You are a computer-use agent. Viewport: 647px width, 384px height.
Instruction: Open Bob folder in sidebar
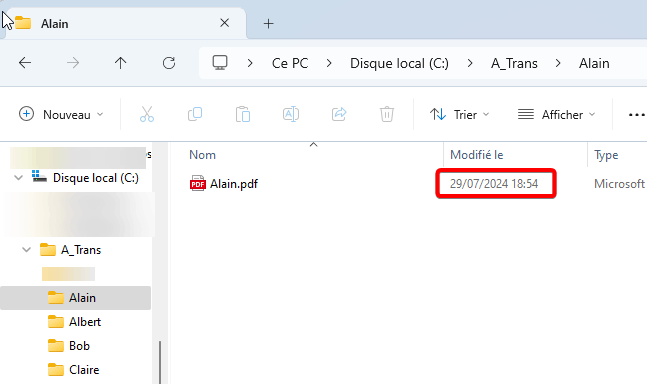(79, 346)
